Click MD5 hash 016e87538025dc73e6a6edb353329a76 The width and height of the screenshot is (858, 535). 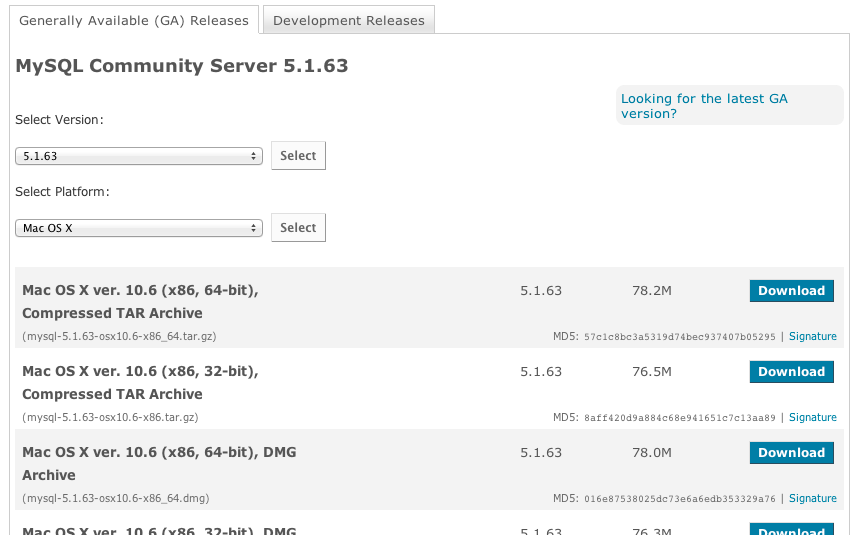680,499
